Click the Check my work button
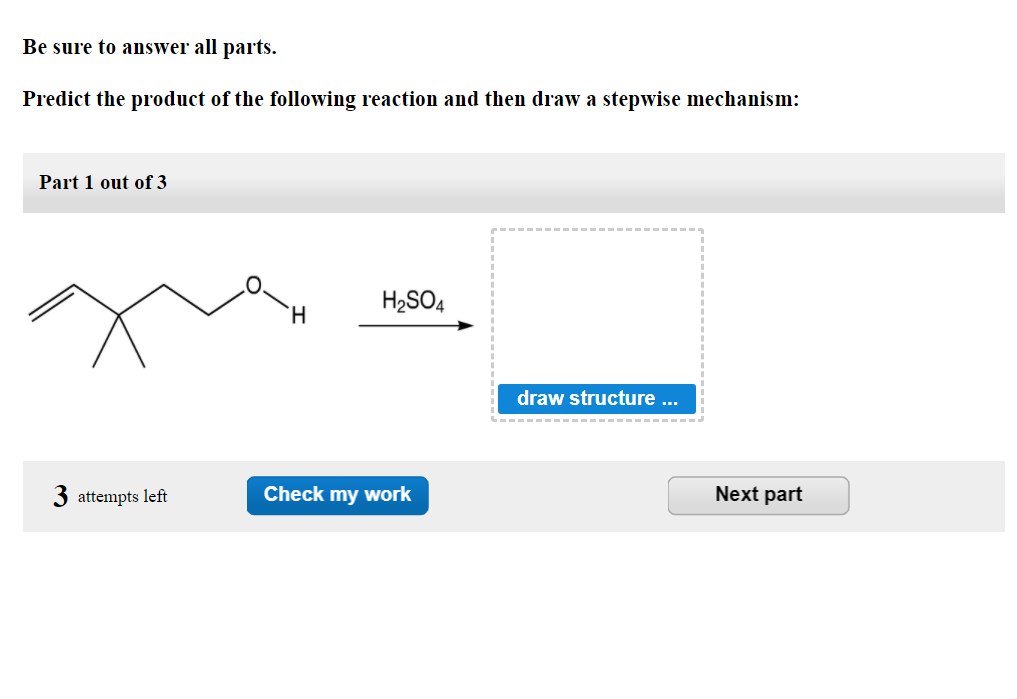 pos(337,495)
